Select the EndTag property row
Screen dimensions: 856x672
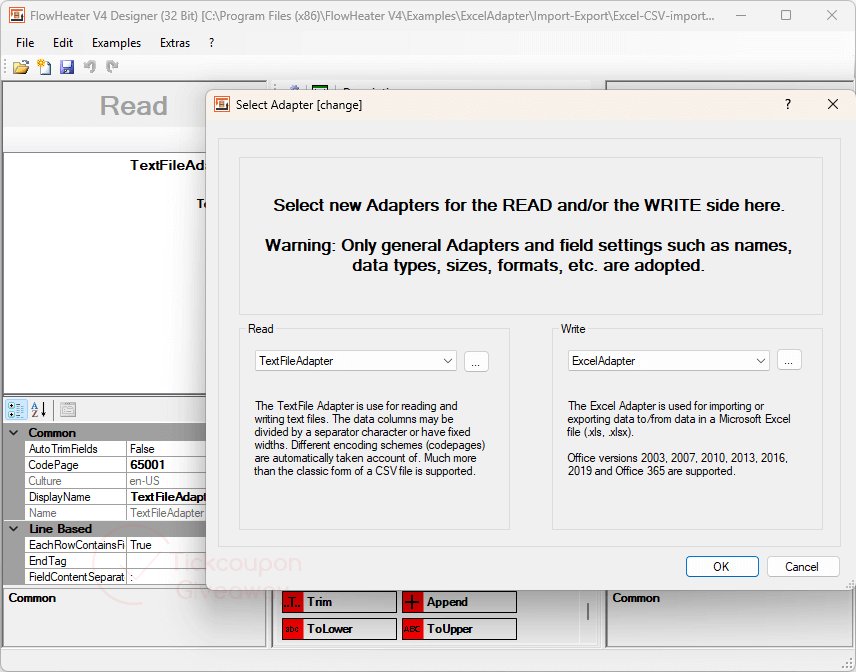click(115, 561)
